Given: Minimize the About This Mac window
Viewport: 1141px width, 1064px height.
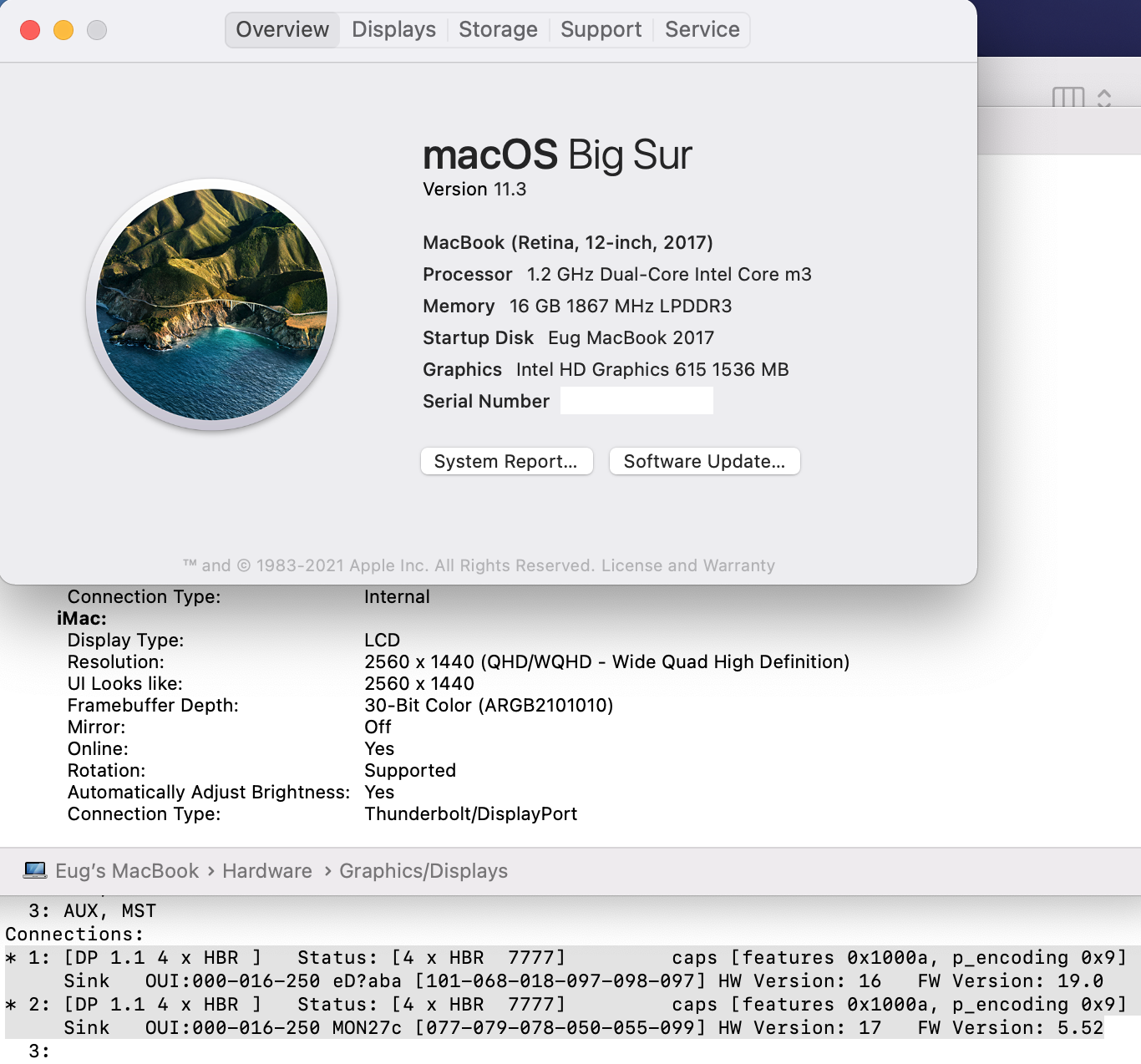Looking at the screenshot, I should click(63, 30).
